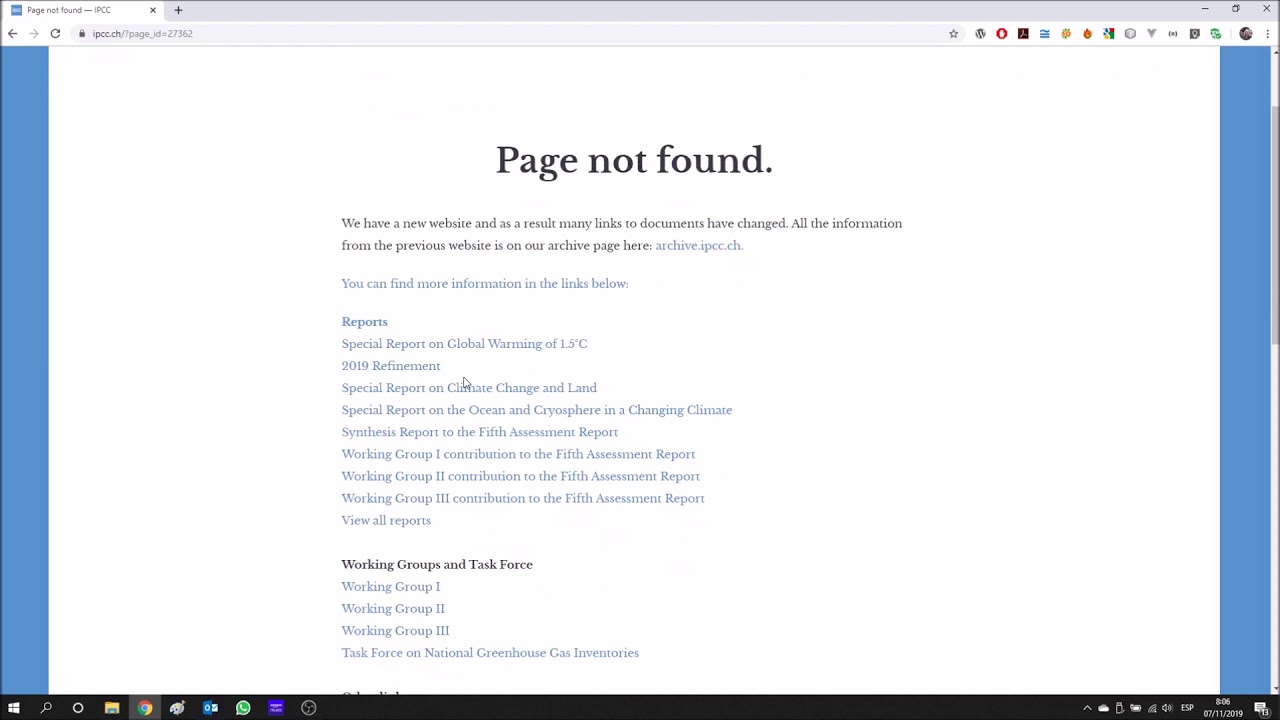Open Working Group I contribution to Fifth Assessment

[518, 454]
